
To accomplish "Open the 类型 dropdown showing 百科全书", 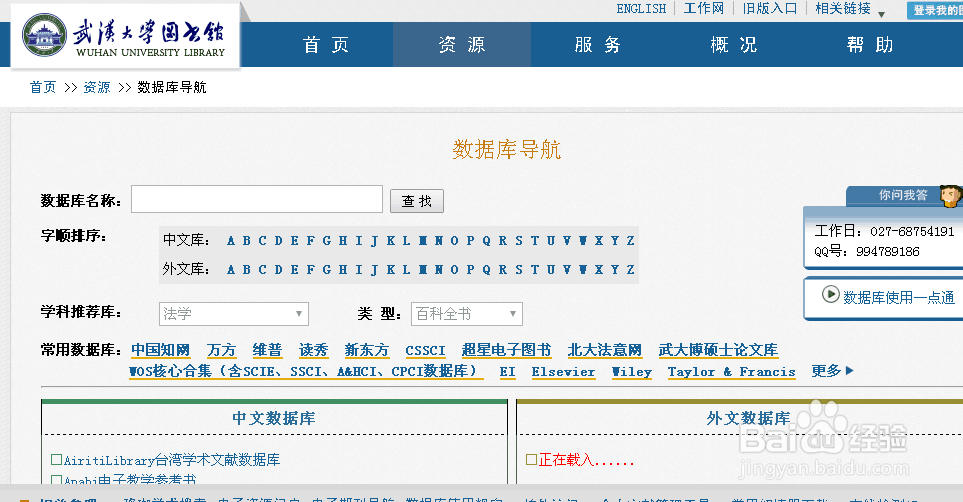I will 467,314.
